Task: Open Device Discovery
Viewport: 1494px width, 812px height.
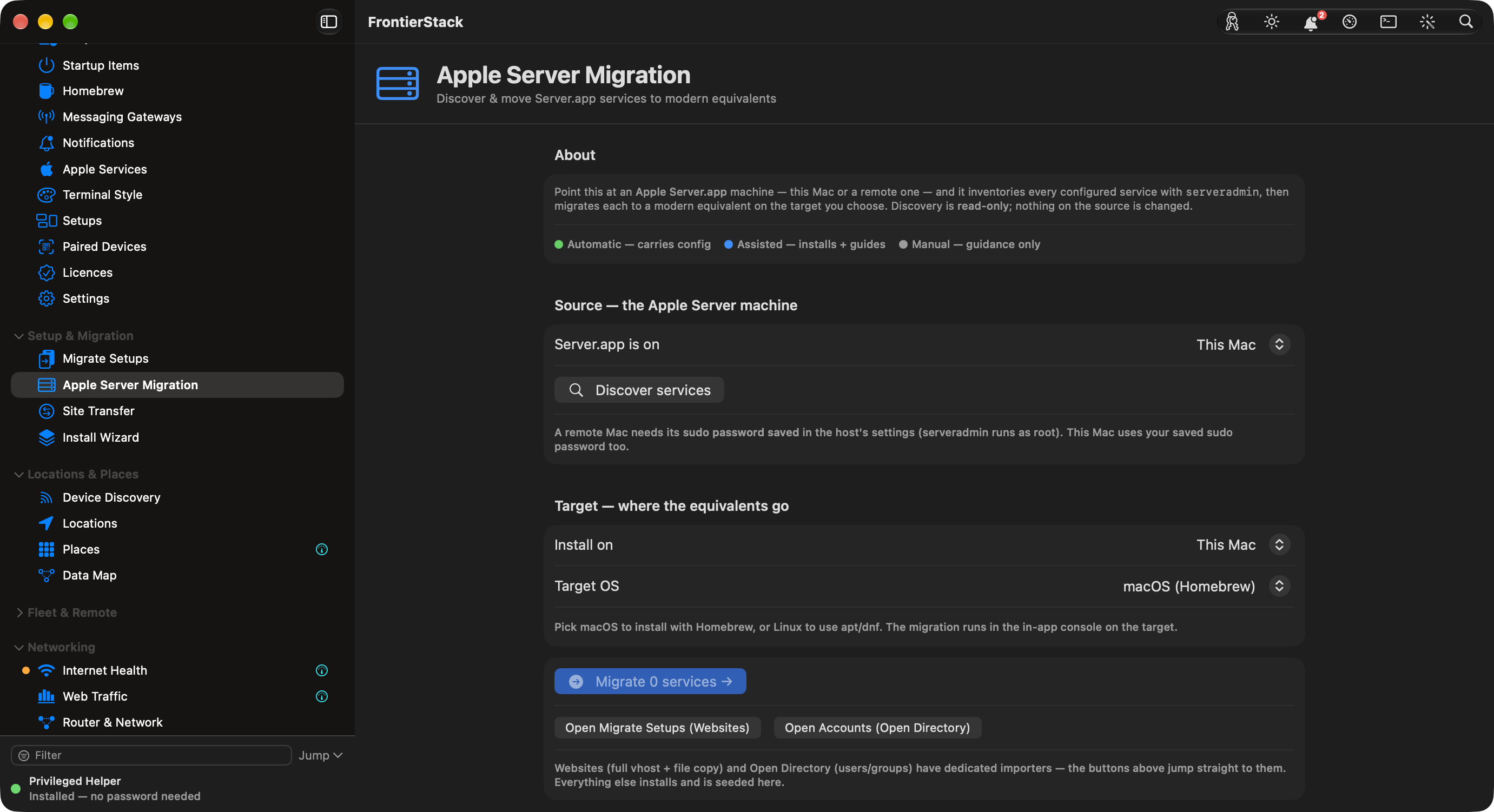Action: [177, 497]
